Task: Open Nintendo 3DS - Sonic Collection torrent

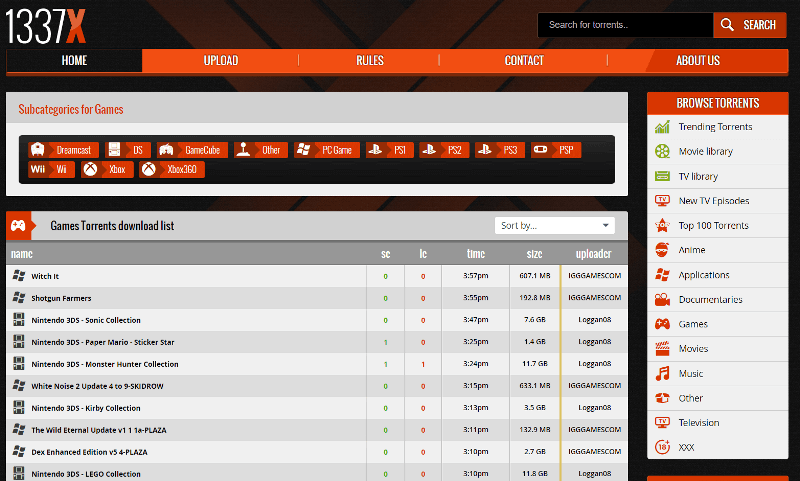Action: (86, 320)
